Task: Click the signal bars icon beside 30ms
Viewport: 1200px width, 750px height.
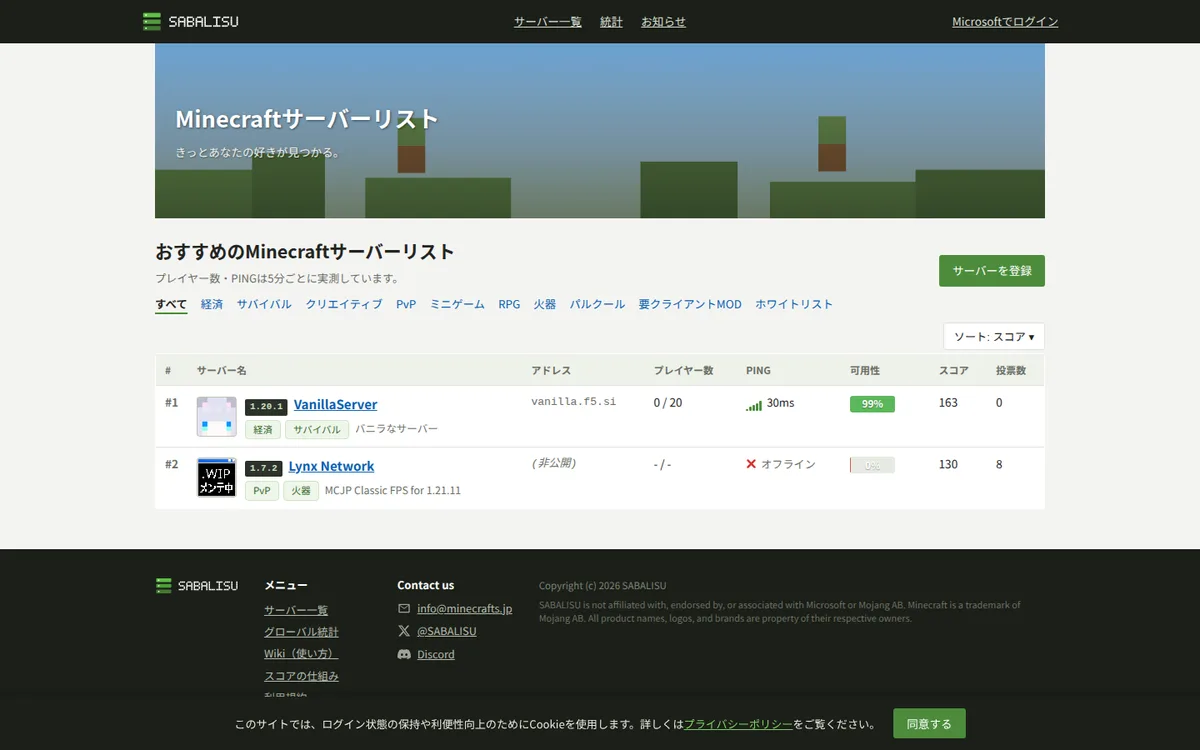Action: tap(754, 405)
